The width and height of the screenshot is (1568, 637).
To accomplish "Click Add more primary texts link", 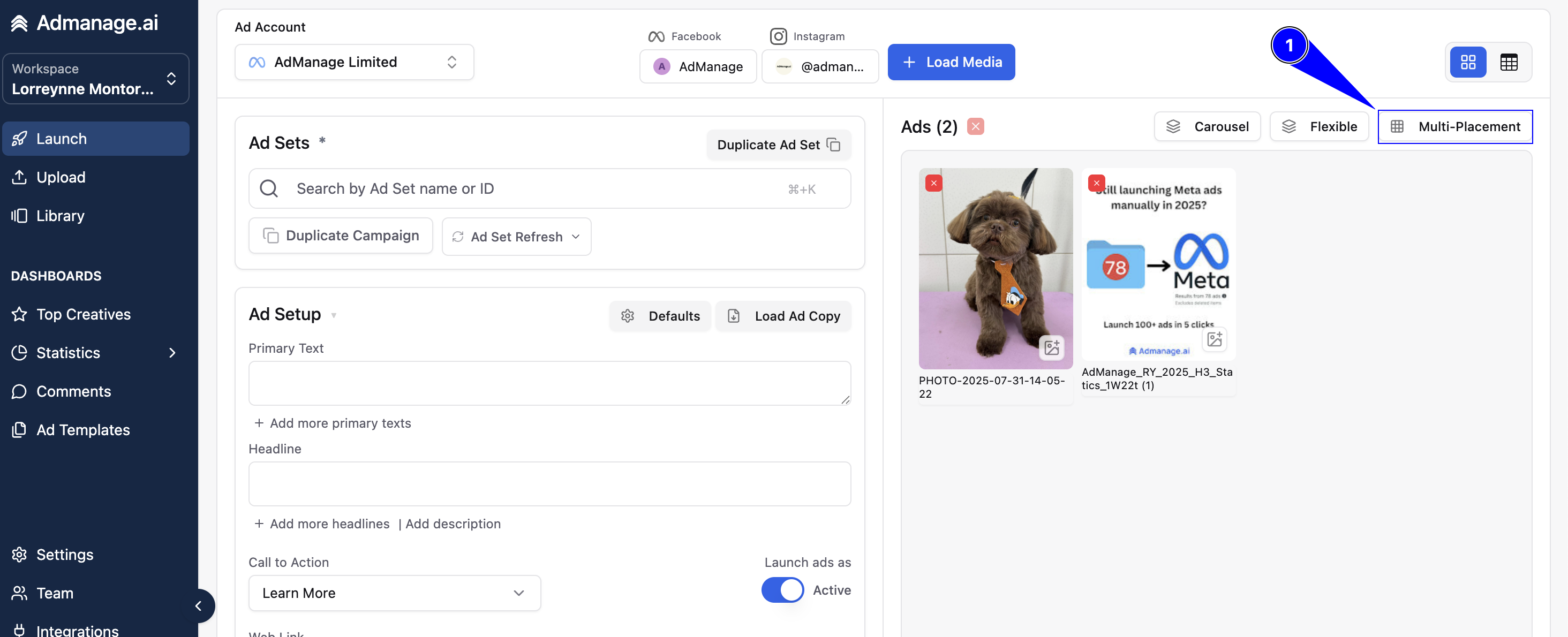I will point(333,423).
